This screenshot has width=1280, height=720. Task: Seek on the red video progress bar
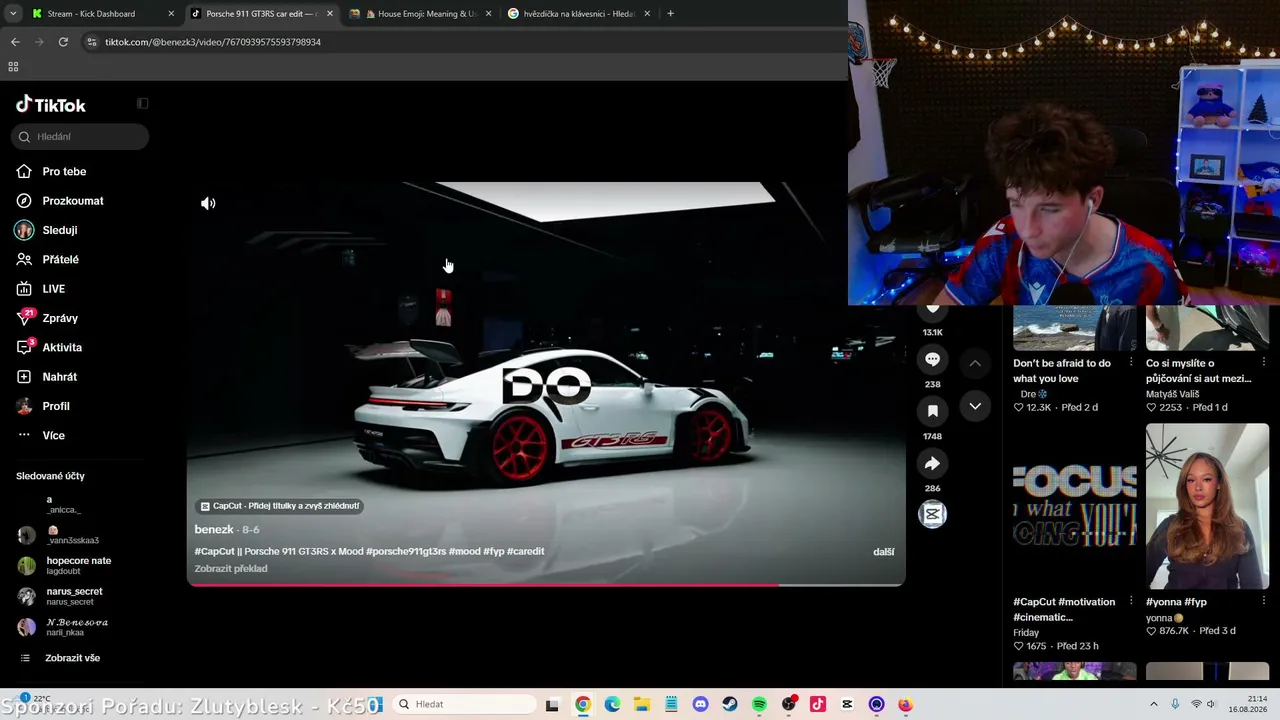[x=546, y=584]
